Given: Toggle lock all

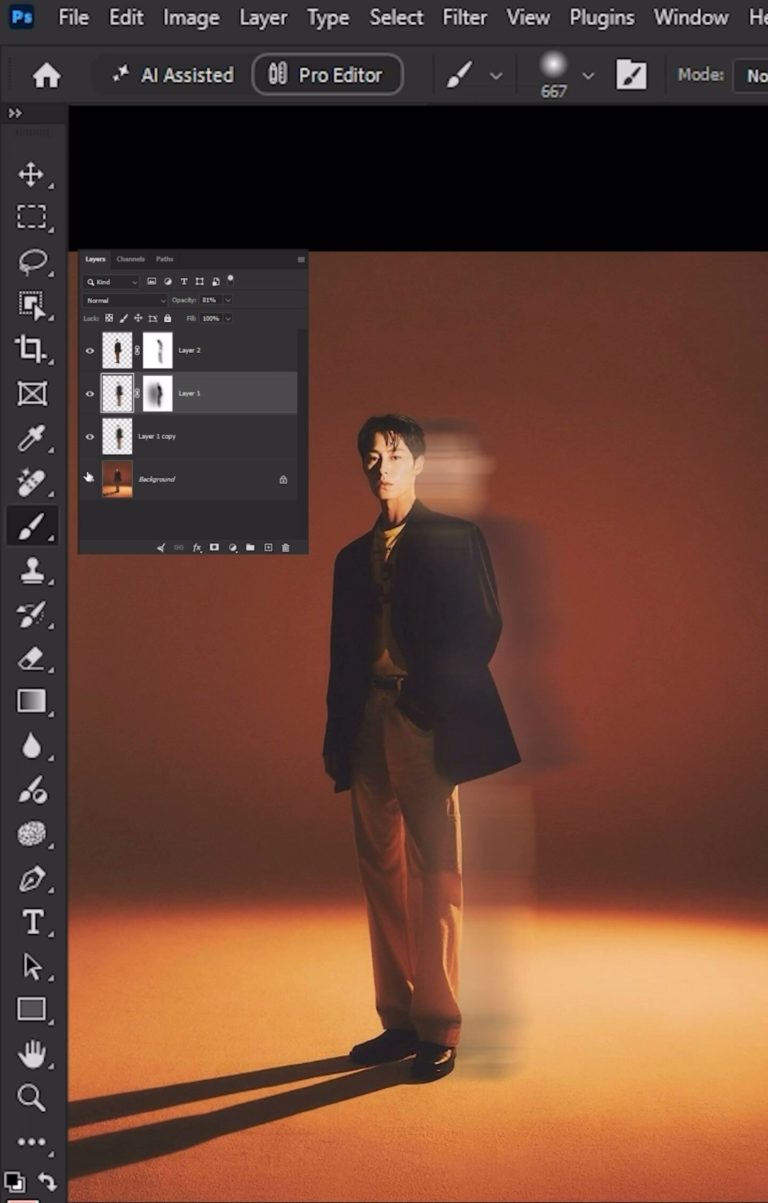Looking at the screenshot, I should 167,318.
